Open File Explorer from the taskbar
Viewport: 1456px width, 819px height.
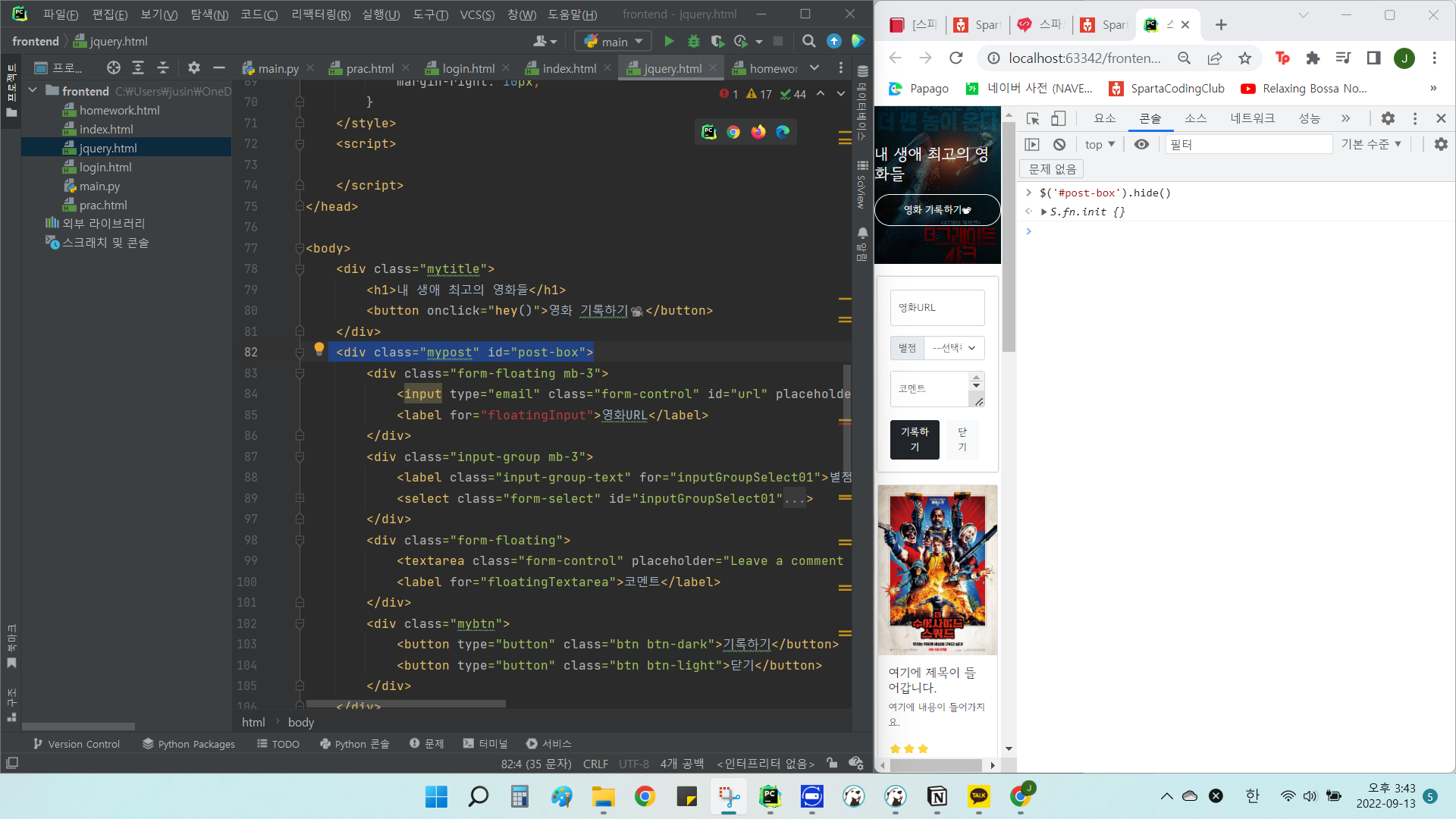[604, 796]
